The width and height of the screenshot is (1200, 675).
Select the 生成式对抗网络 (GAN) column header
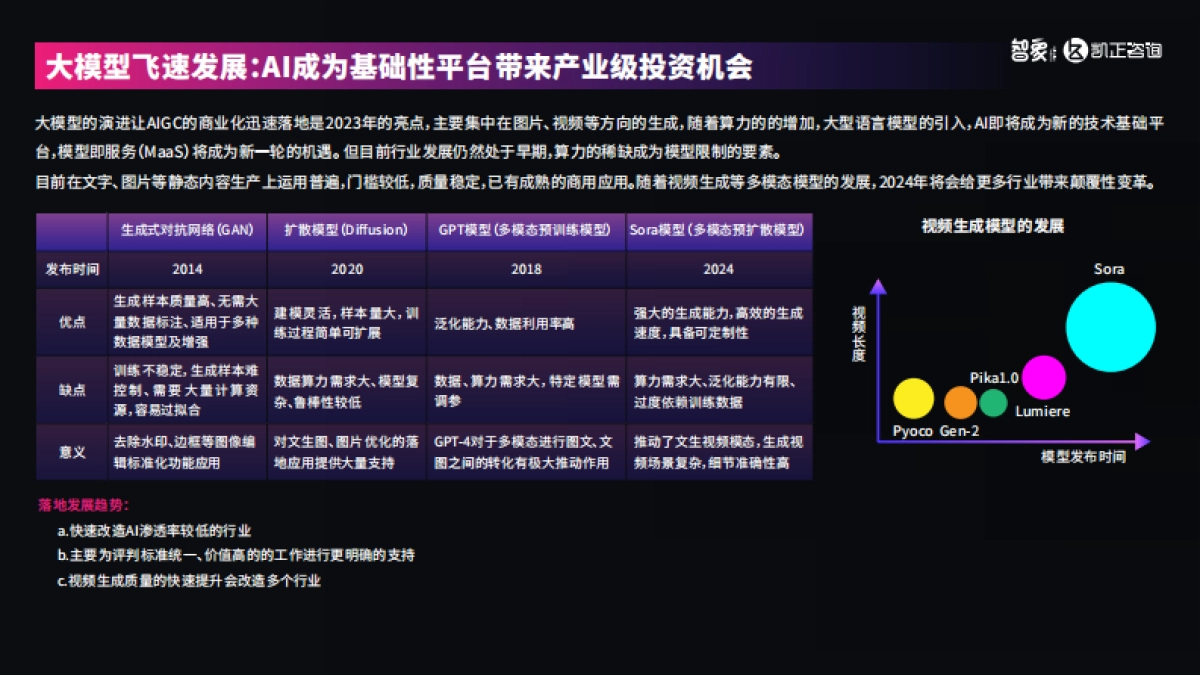click(x=188, y=231)
